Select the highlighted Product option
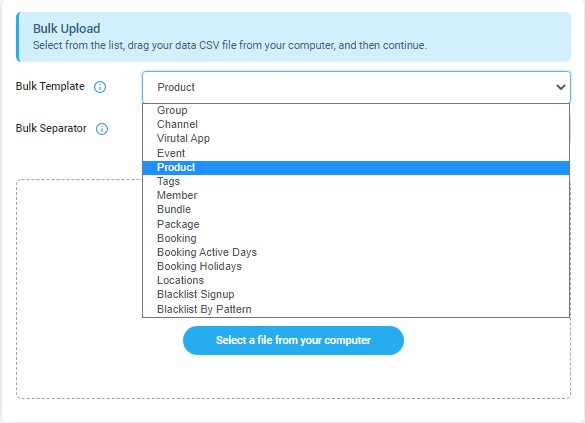 356,167
